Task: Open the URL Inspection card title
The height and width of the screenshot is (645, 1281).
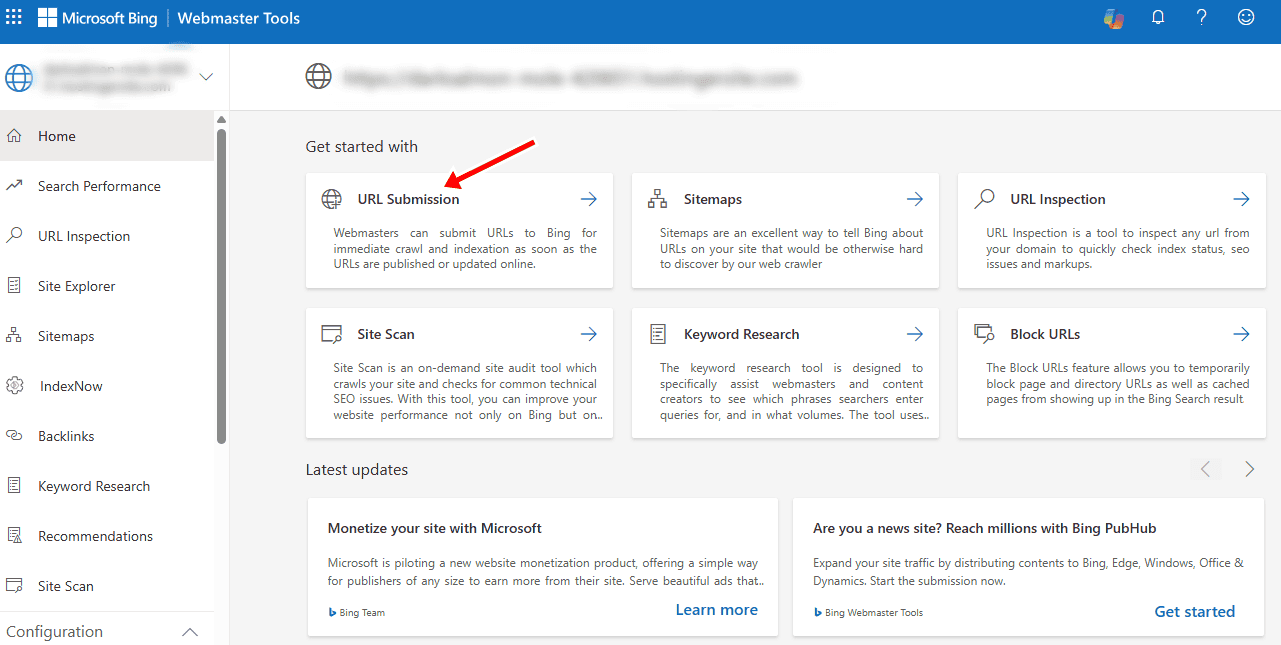Action: 1058,199
